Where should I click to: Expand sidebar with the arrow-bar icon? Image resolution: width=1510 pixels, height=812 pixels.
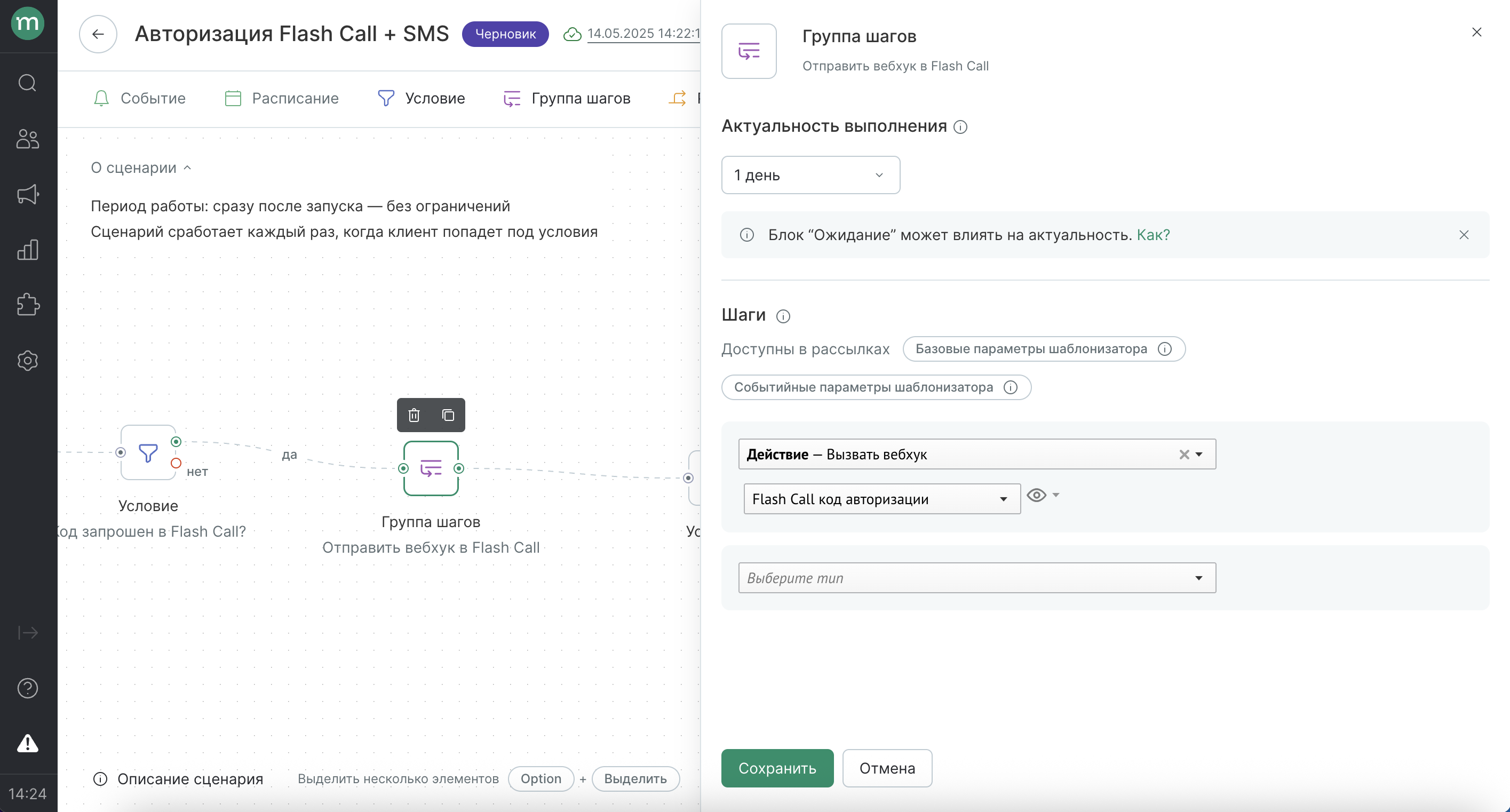(28, 633)
